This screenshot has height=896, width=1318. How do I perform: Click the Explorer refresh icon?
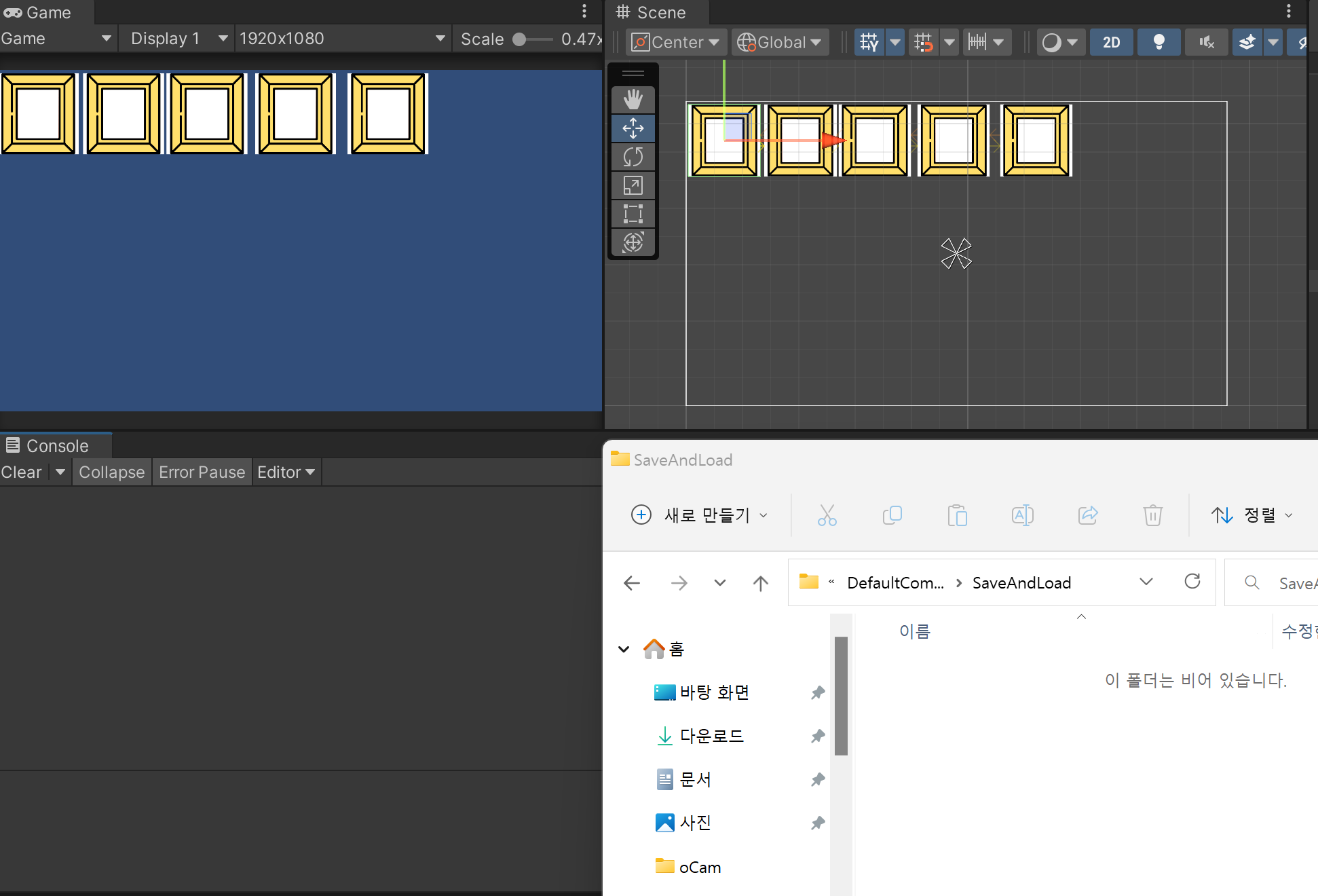click(1192, 582)
